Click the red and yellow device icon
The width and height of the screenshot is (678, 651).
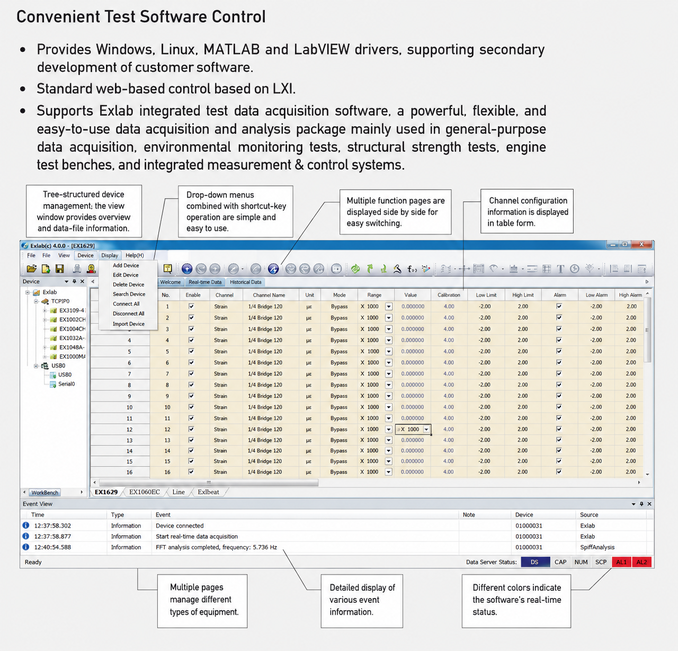click(x=91, y=269)
